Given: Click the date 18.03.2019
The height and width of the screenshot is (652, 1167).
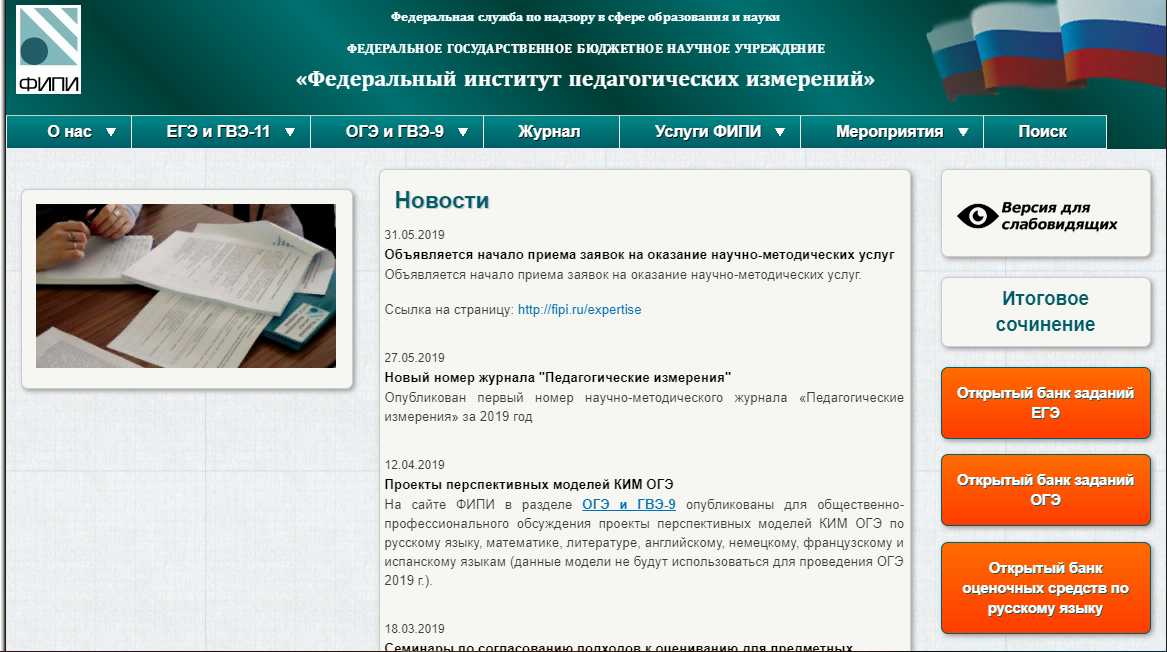Looking at the screenshot, I should [x=415, y=629].
